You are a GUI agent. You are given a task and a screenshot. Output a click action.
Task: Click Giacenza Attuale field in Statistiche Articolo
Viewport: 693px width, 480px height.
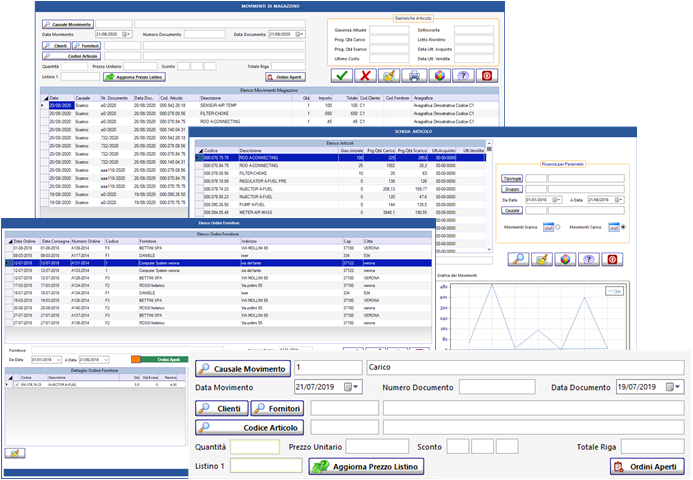pyautogui.click(x=389, y=30)
